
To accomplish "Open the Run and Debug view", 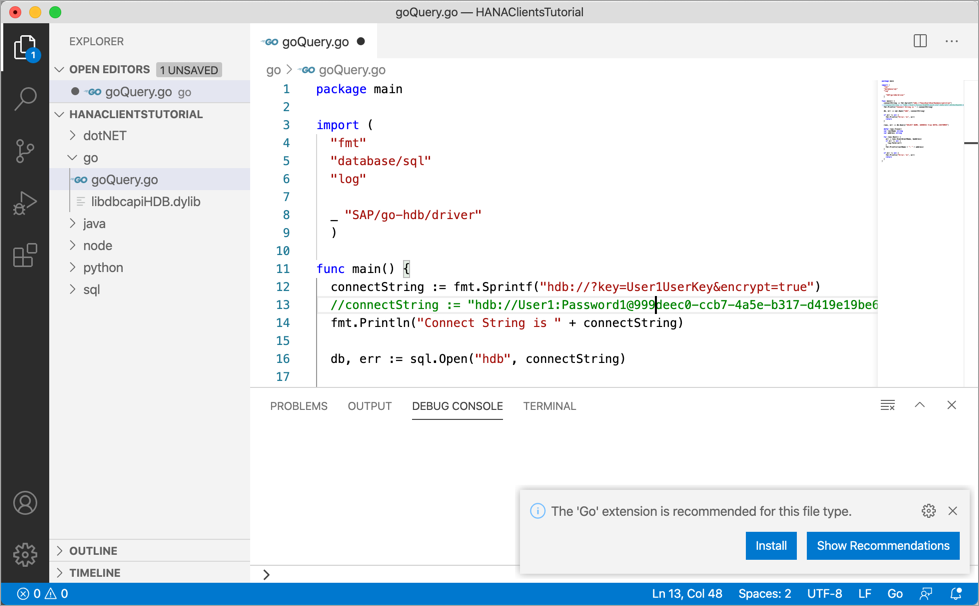I will pos(25,203).
